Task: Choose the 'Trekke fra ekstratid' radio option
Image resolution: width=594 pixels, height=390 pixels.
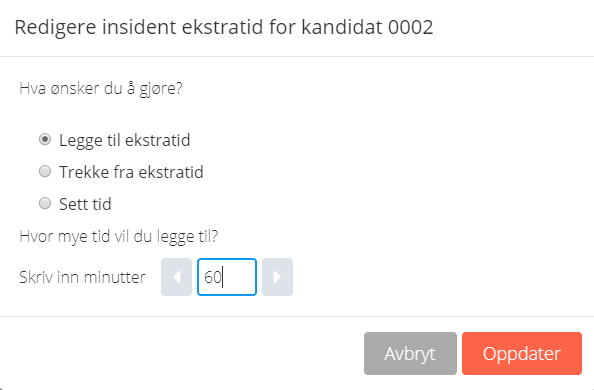Action: pos(45,171)
